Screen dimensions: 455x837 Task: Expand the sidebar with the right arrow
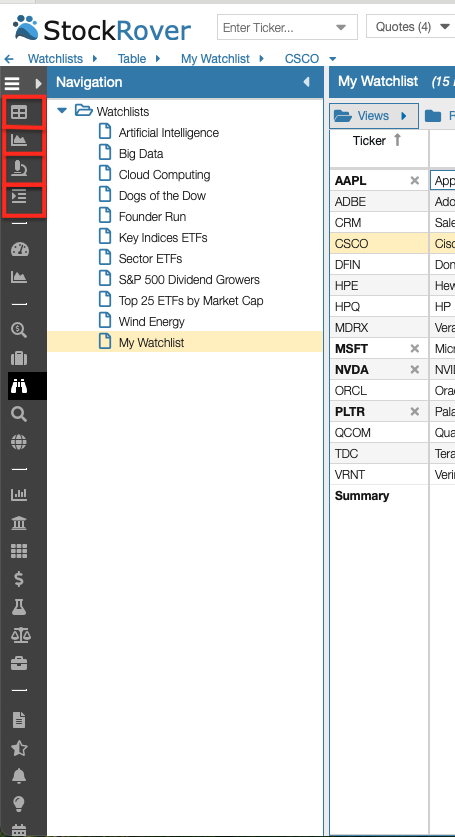pyautogui.click(x=38, y=83)
